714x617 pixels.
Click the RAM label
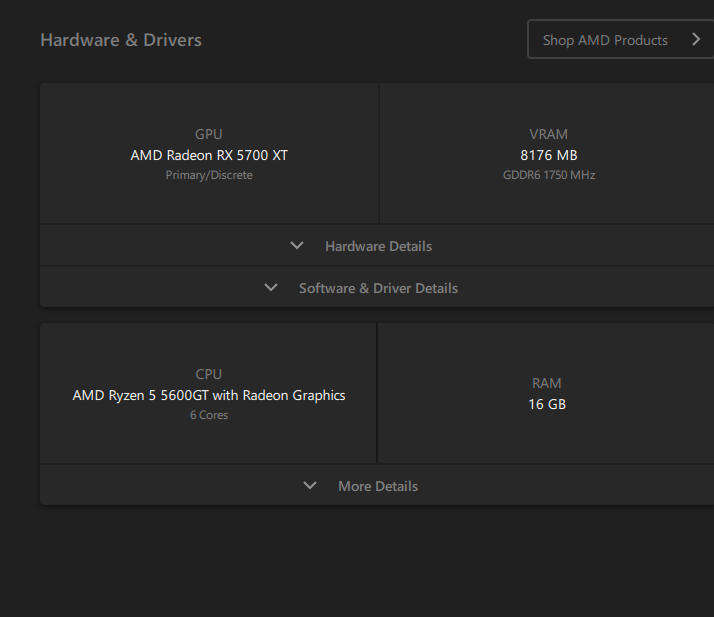click(546, 383)
